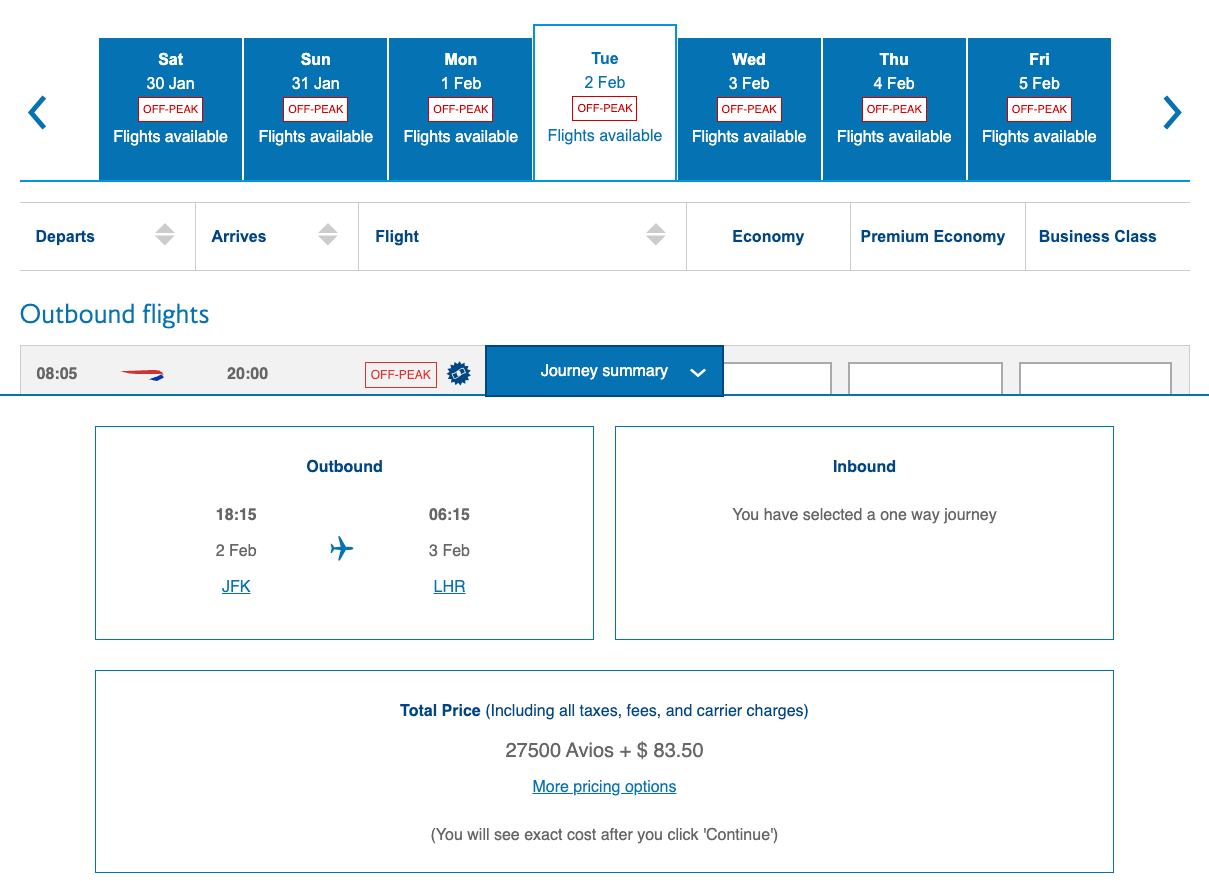Viewport: 1209px width, 881px height.
Task: Click the reward ticket badge icon on the flight row
Action: pos(458,373)
